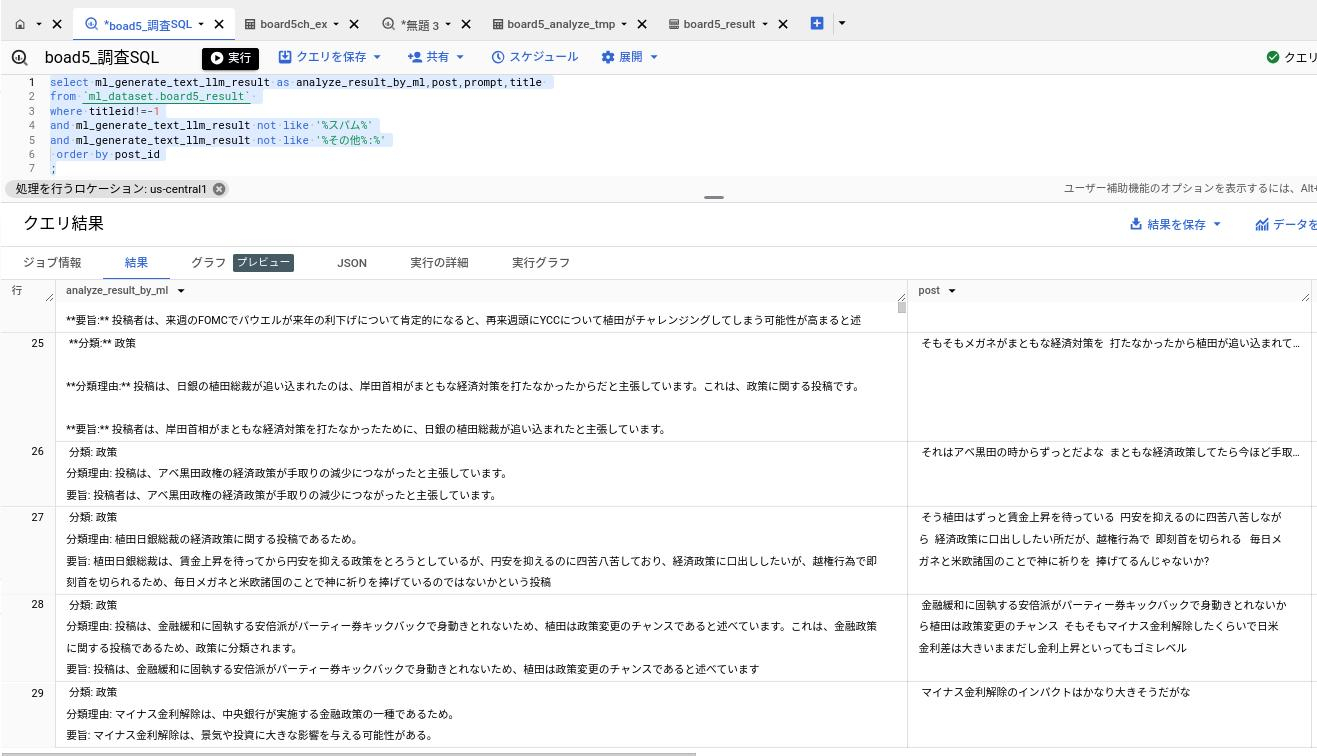Expand the home tab dropdown arrow
The image size is (1317, 756).
click(x=39, y=24)
